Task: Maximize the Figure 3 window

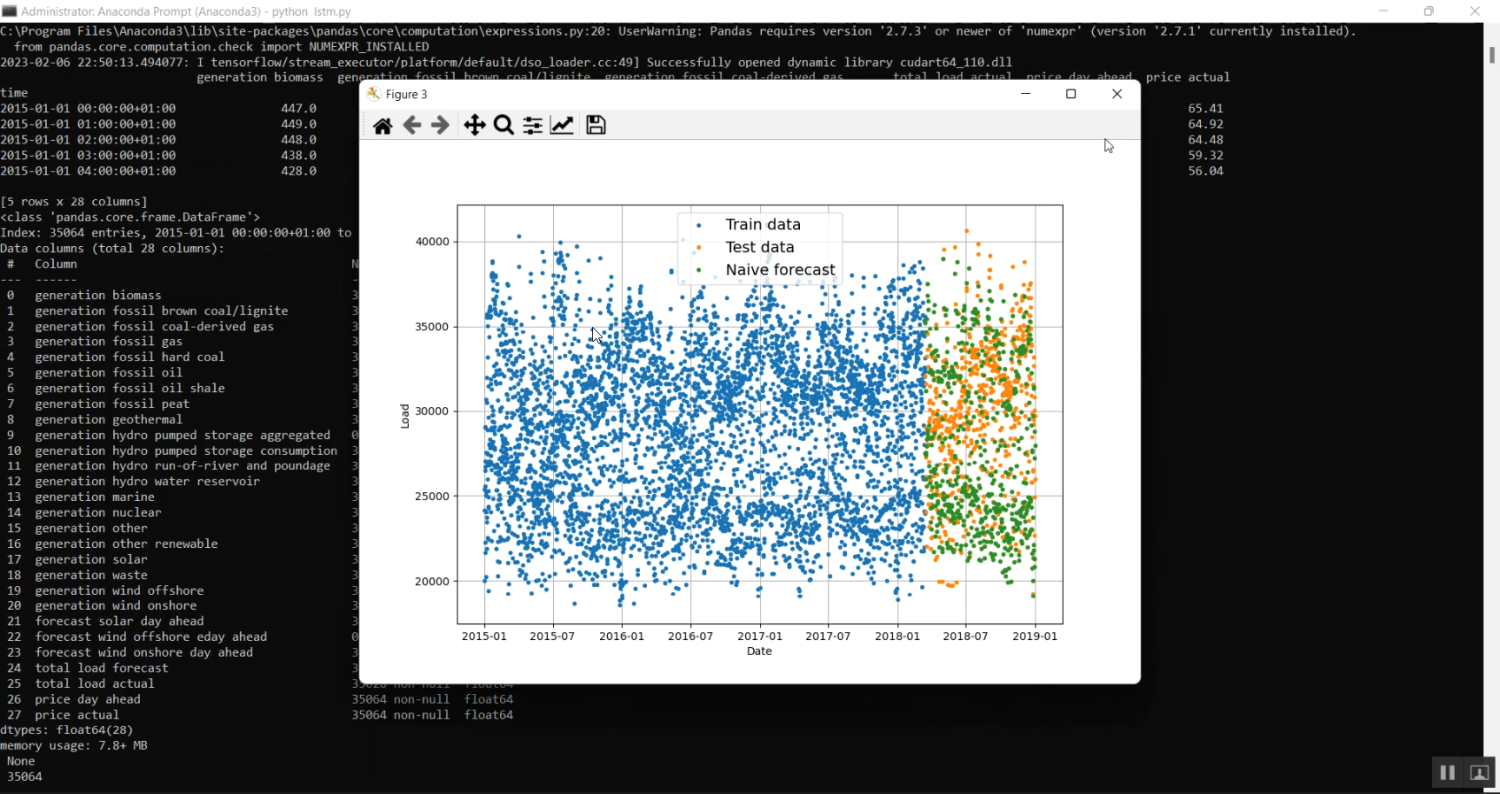Action: (1070, 93)
